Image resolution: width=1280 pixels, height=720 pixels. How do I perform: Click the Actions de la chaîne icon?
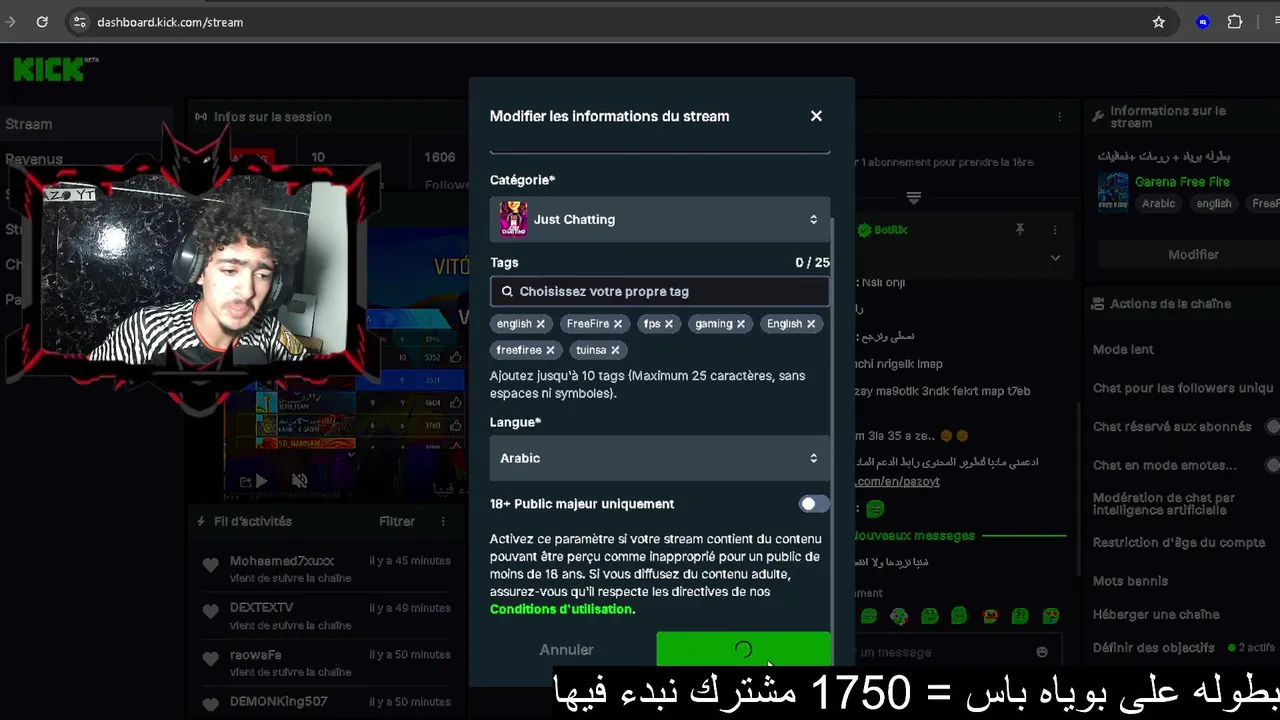[x=1098, y=304]
